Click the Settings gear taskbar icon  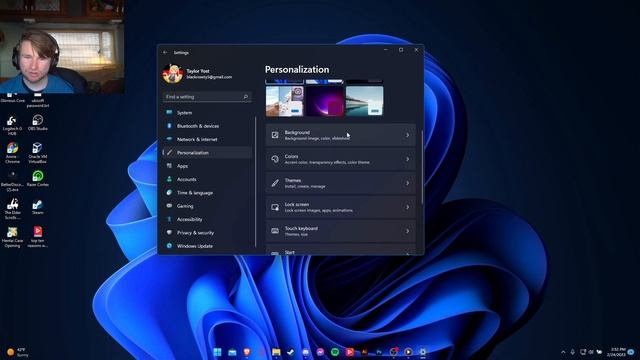pyautogui.click(x=423, y=352)
